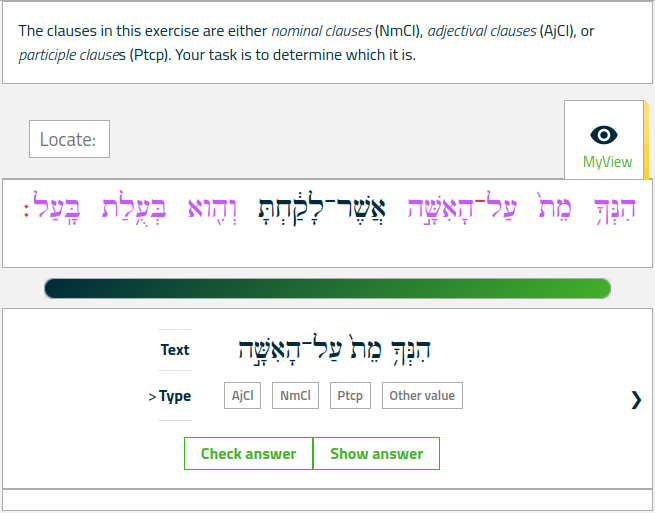The width and height of the screenshot is (655, 513).
Task: Click the Hebrew word בָּעַל at verse end
Action: (x=52, y=206)
